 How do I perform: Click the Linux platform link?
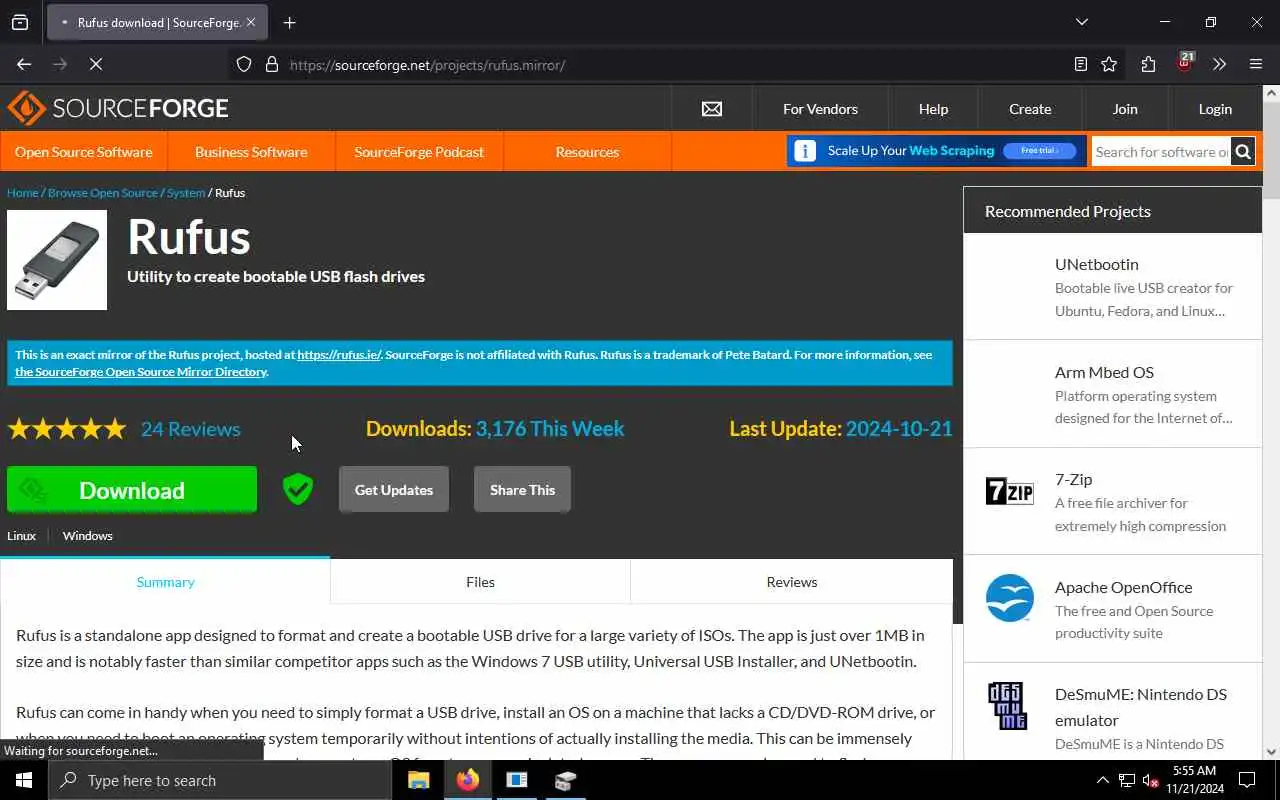pos(21,535)
